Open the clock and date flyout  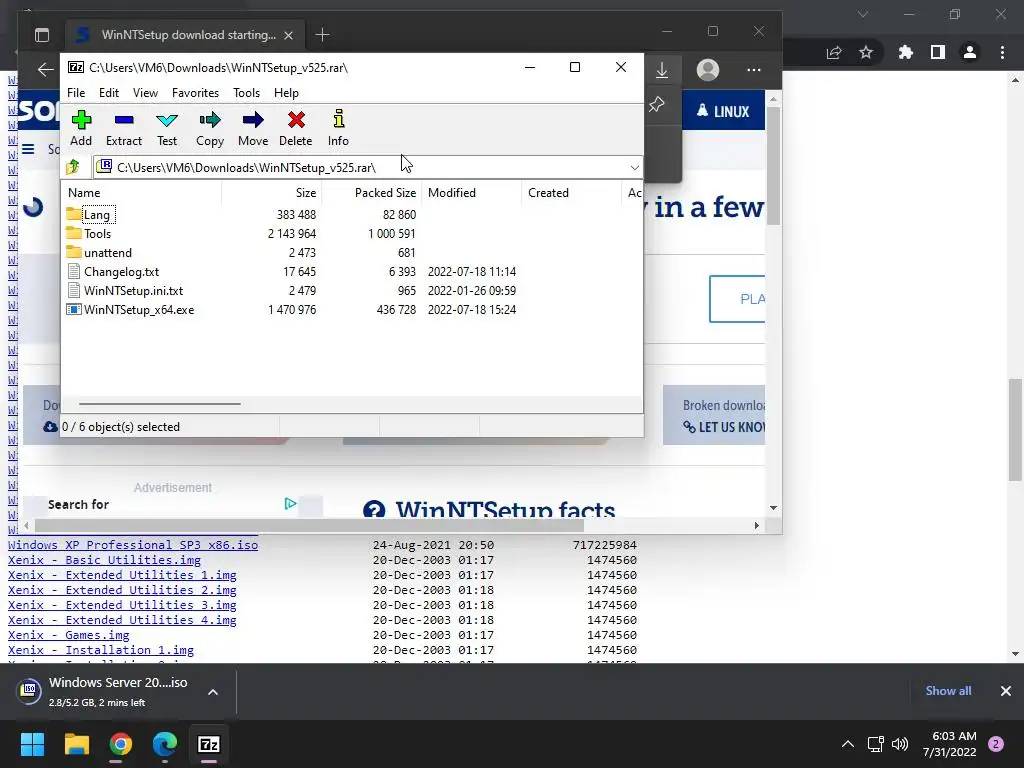pyautogui.click(x=950, y=744)
